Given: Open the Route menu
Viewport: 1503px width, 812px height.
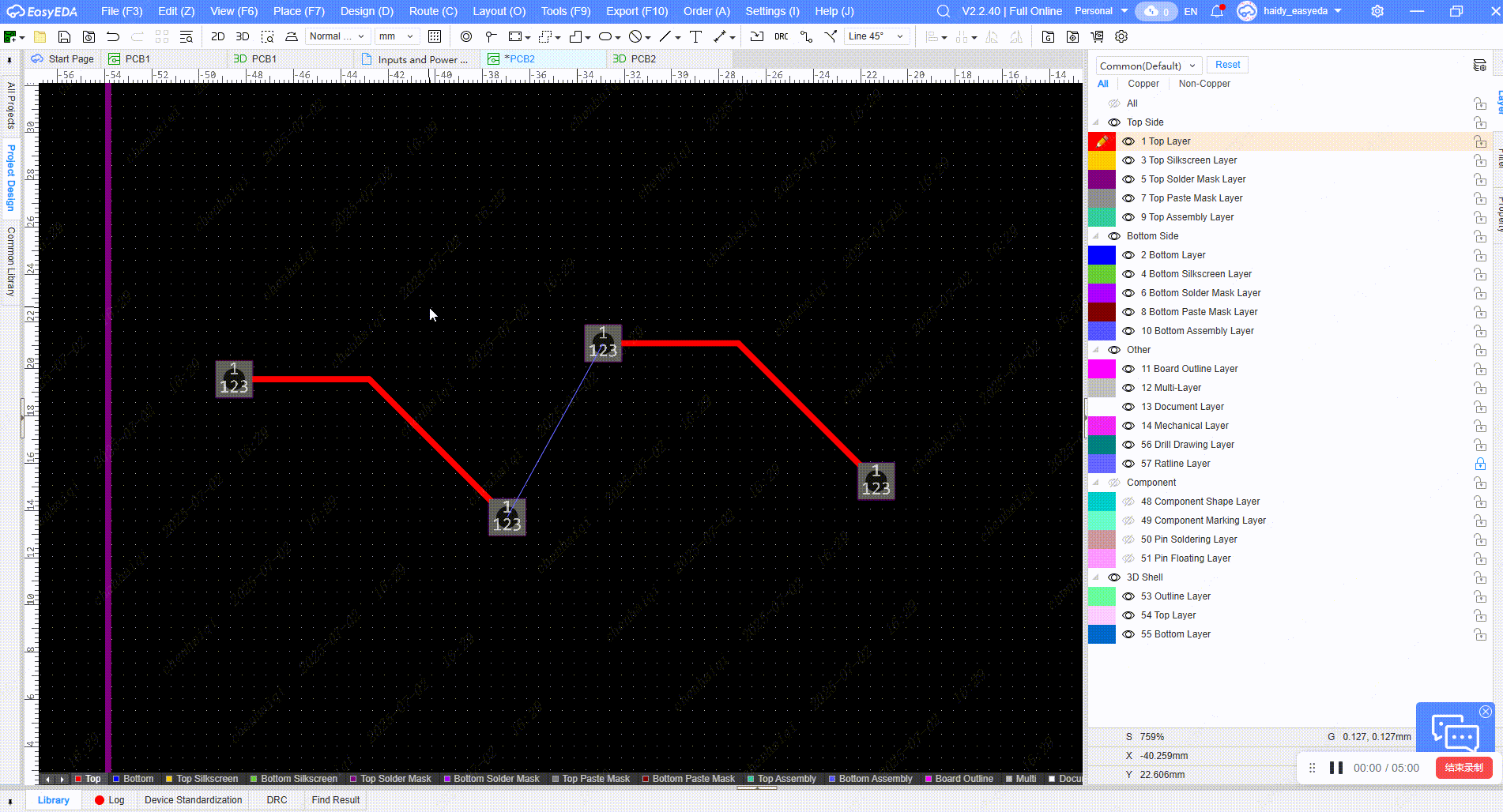Looking at the screenshot, I should pos(433,11).
